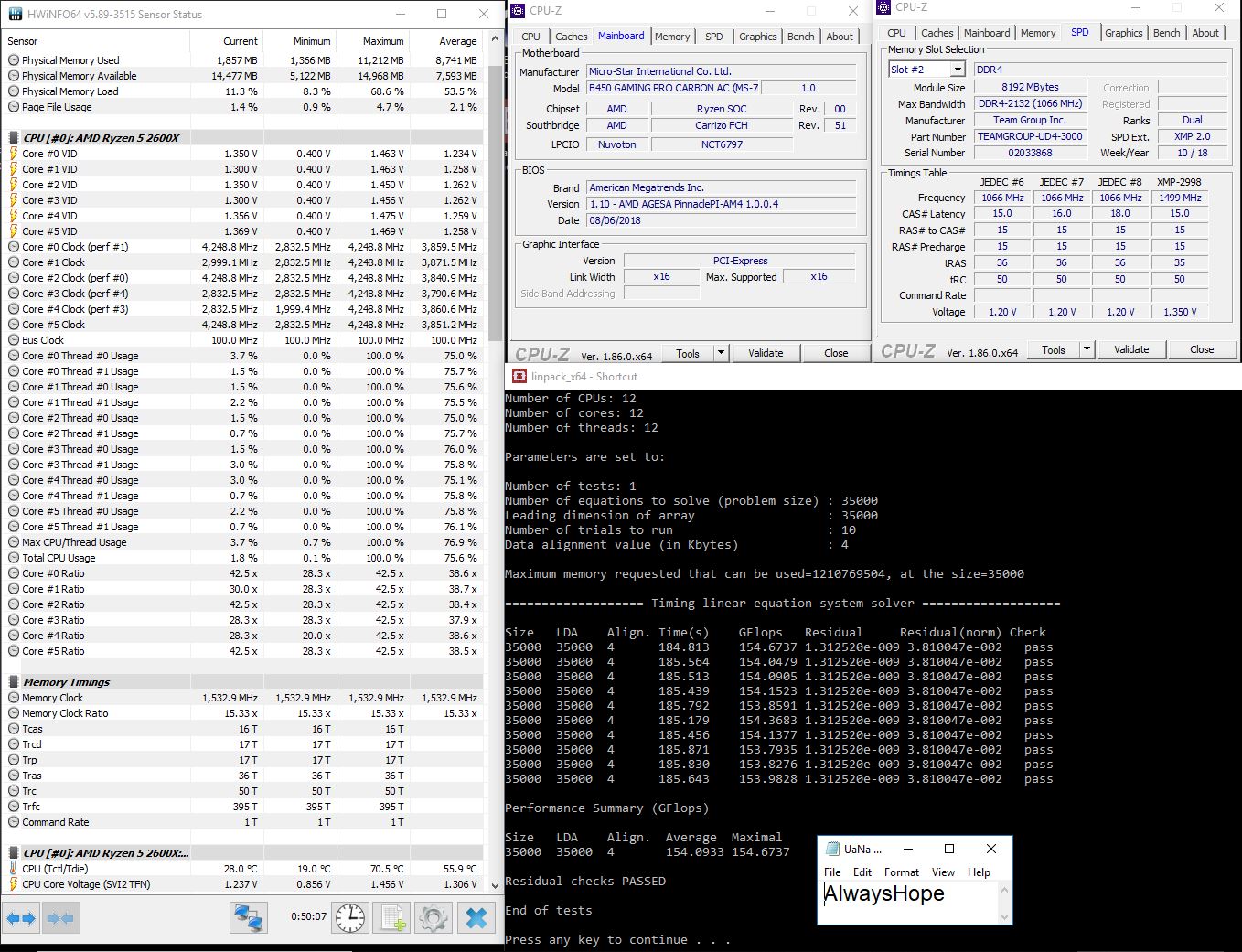The height and width of the screenshot is (952, 1242).
Task: Click the Core #0 VID lightning icon
Action: [x=14, y=154]
